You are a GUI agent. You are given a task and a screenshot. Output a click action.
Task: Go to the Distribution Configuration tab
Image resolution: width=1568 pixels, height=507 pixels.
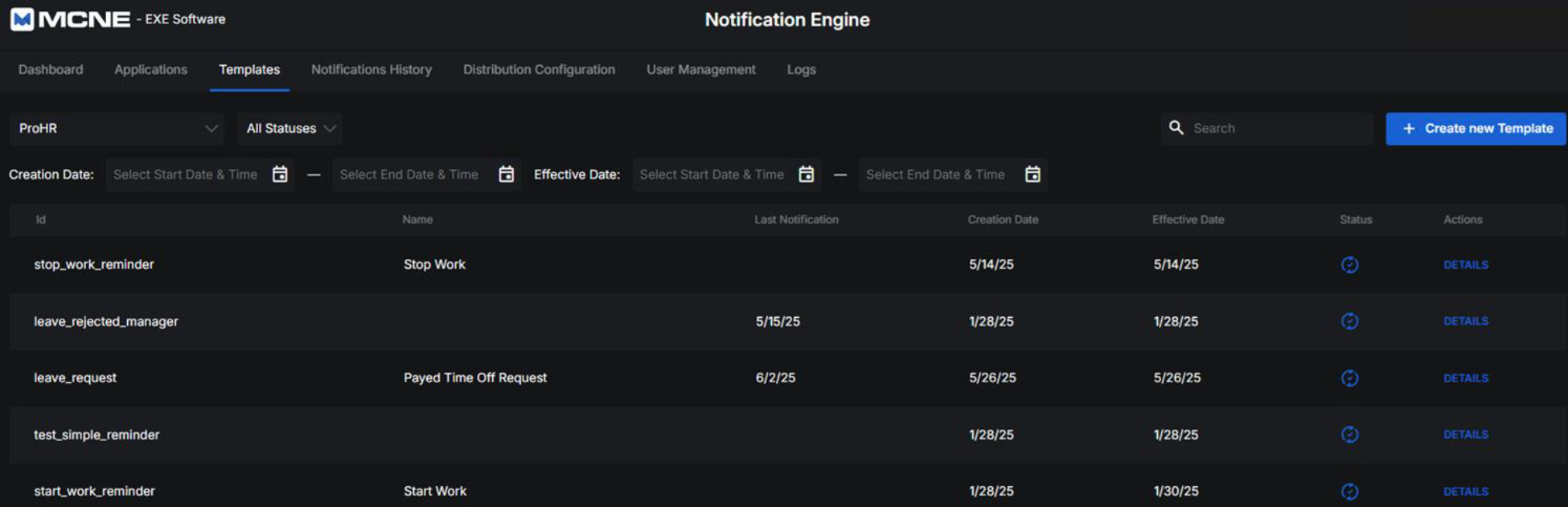point(539,70)
